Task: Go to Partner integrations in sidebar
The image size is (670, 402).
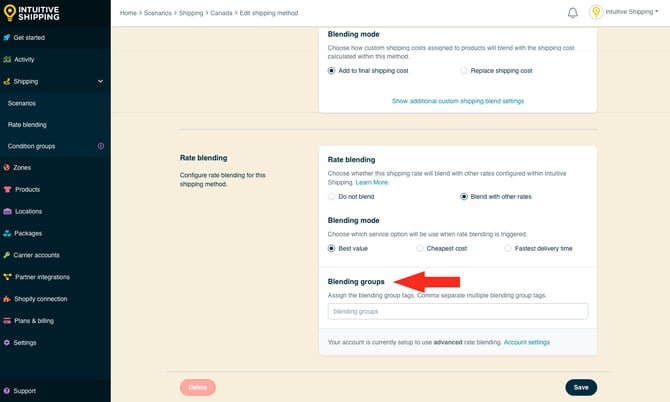Action: pyautogui.click(x=42, y=277)
